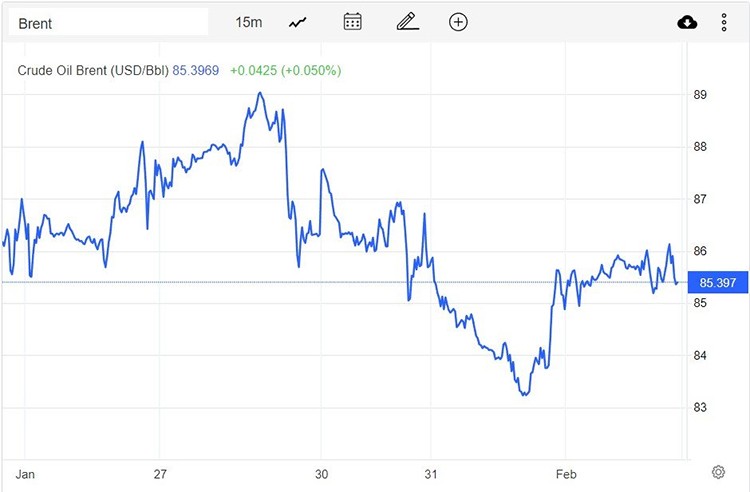
Task: Open the three-dot more options menu
Action: coord(724,22)
